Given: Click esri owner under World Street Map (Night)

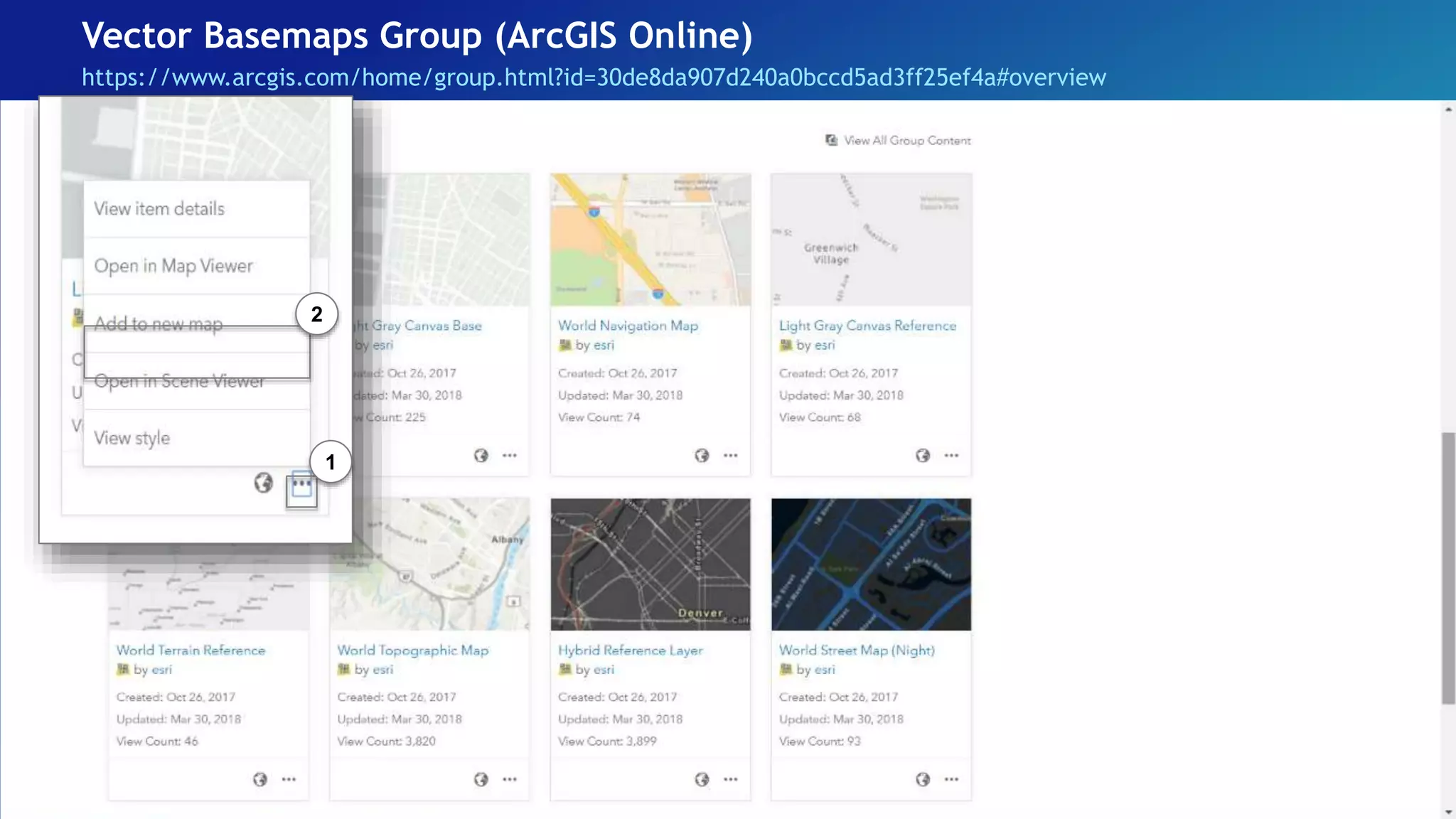Looking at the screenshot, I should click(825, 669).
